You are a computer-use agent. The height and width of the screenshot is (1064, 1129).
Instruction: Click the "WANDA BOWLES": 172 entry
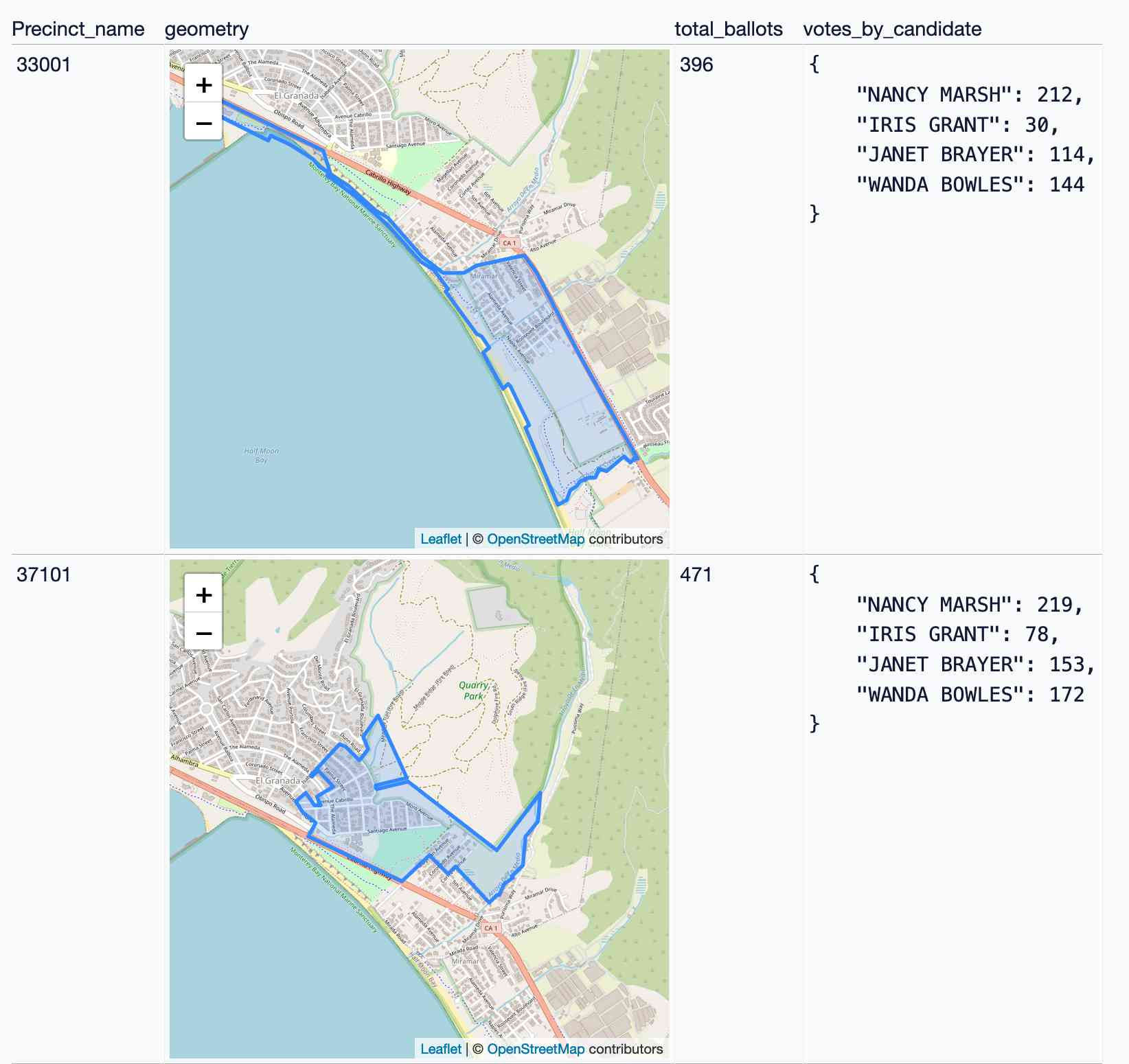point(970,695)
